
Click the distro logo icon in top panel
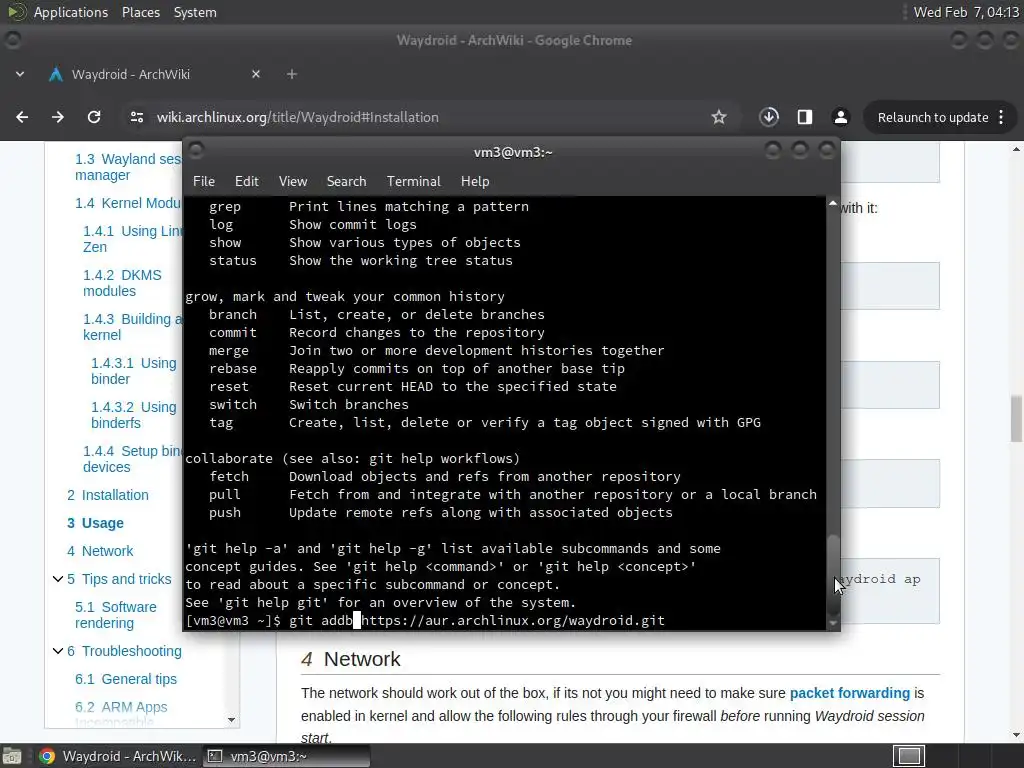click(x=16, y=12)
